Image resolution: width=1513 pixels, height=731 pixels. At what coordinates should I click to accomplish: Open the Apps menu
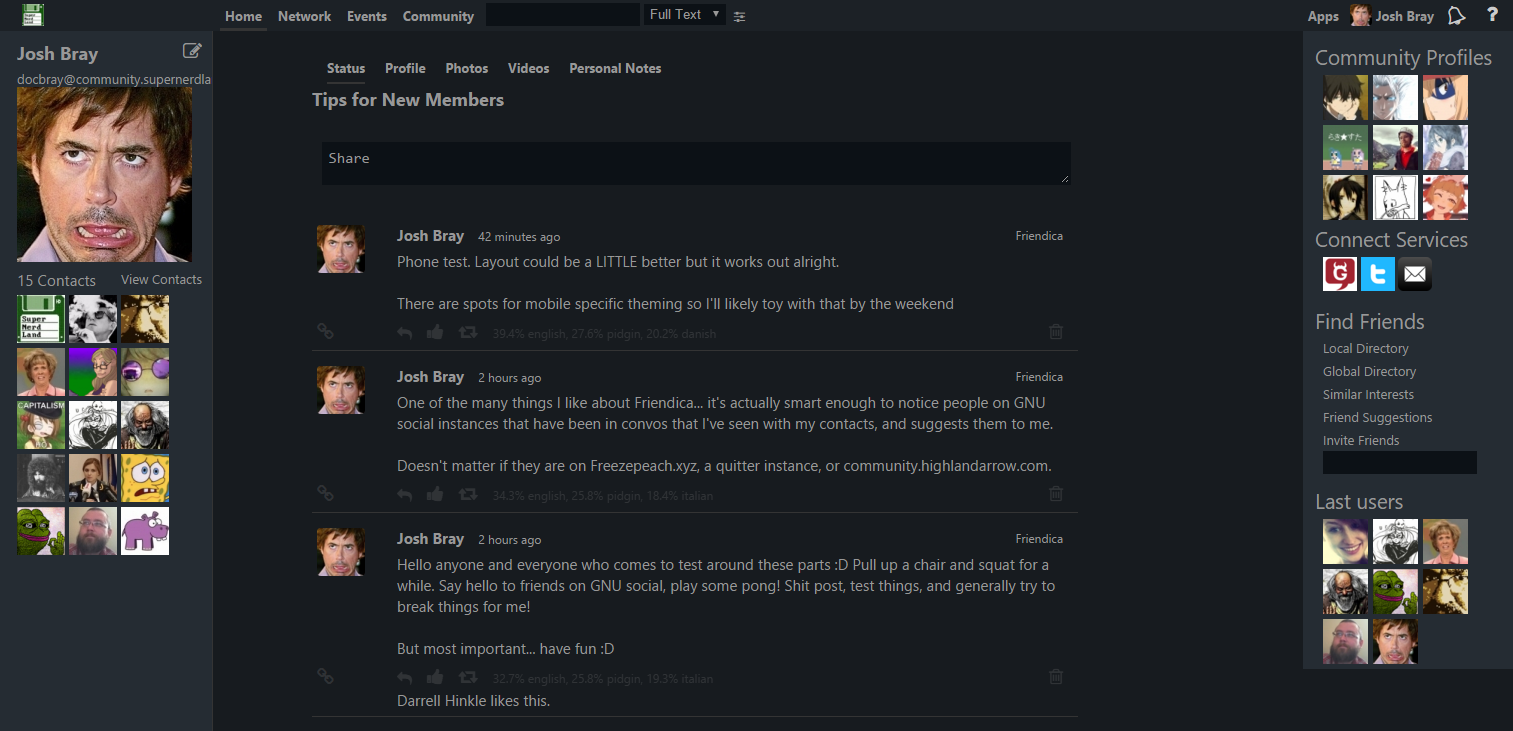[1323, 16]
